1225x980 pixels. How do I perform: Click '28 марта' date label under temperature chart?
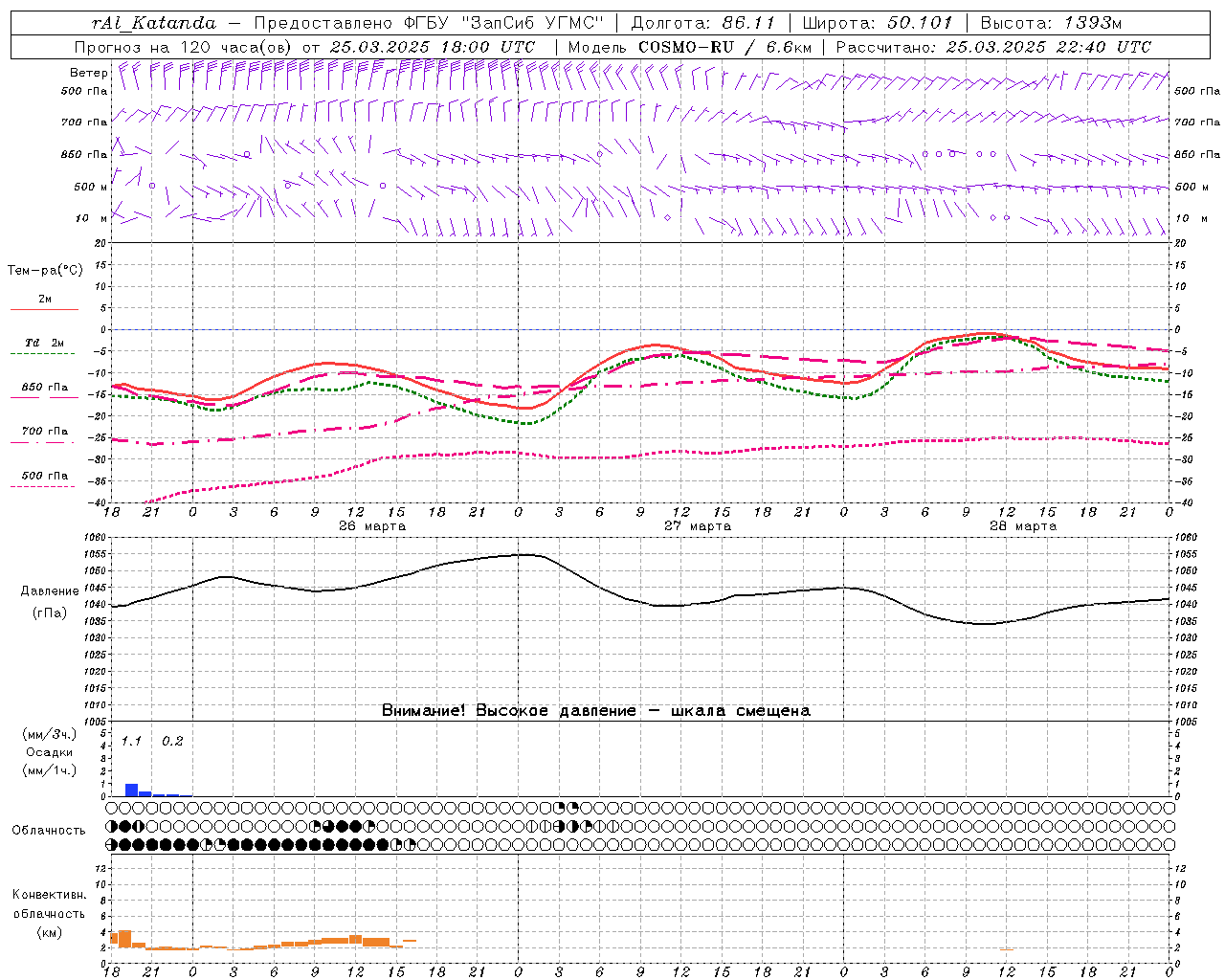click(1023, 526)
